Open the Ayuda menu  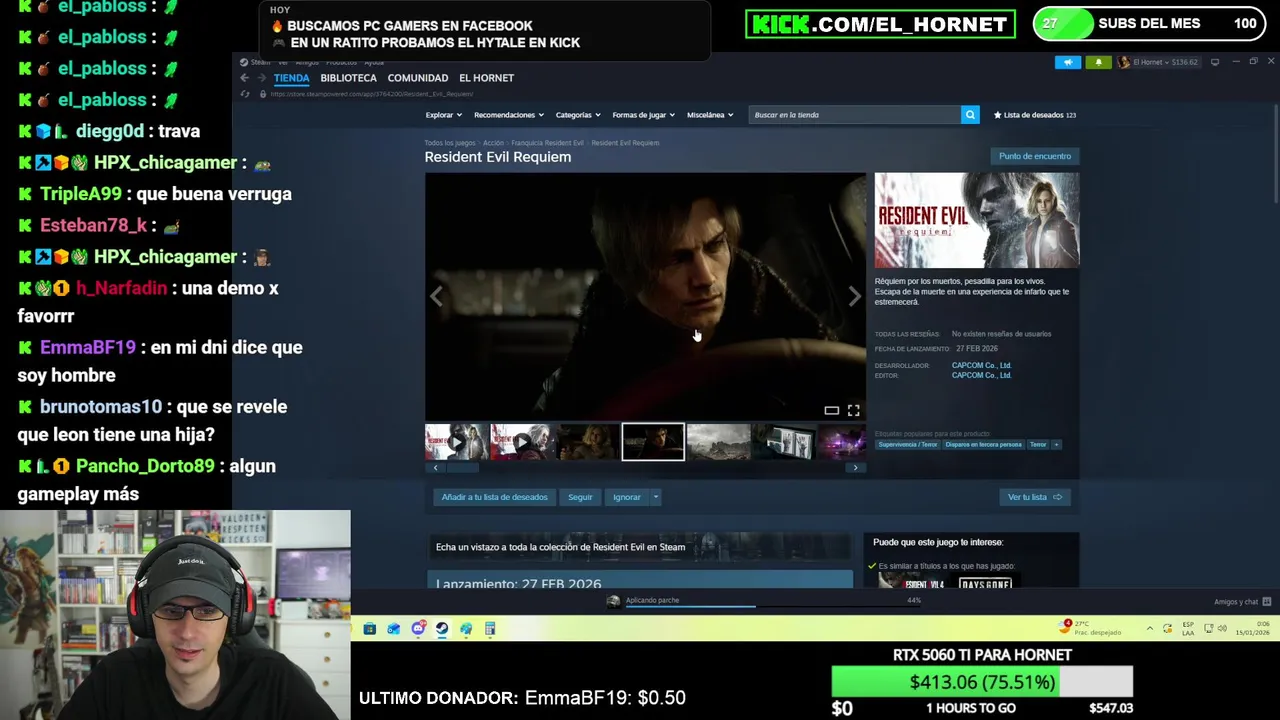(374, 62)
